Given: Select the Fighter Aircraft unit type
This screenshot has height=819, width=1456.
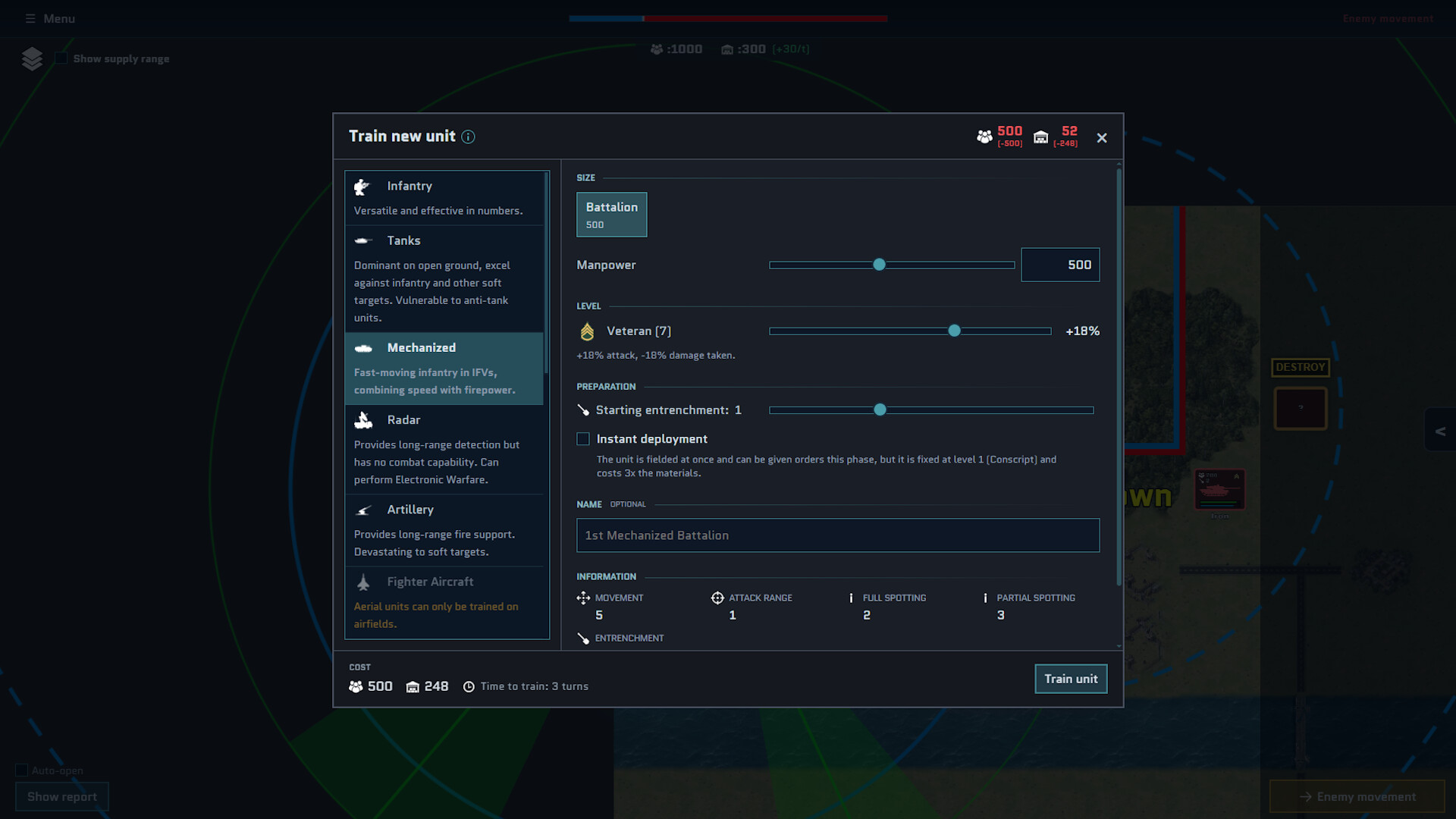Looking at the screenshot, I should pos(444,603).
